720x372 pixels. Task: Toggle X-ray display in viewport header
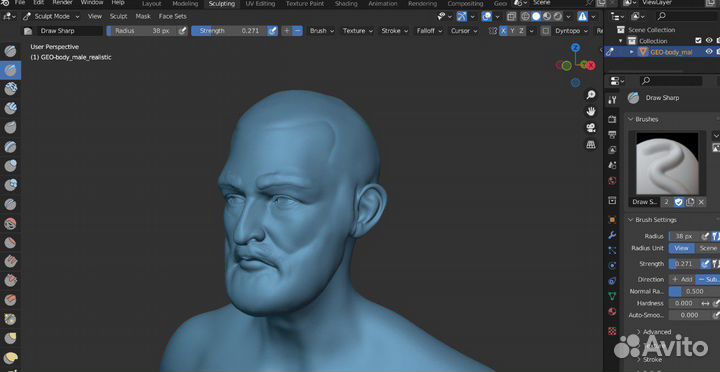[x=512, y=17]
